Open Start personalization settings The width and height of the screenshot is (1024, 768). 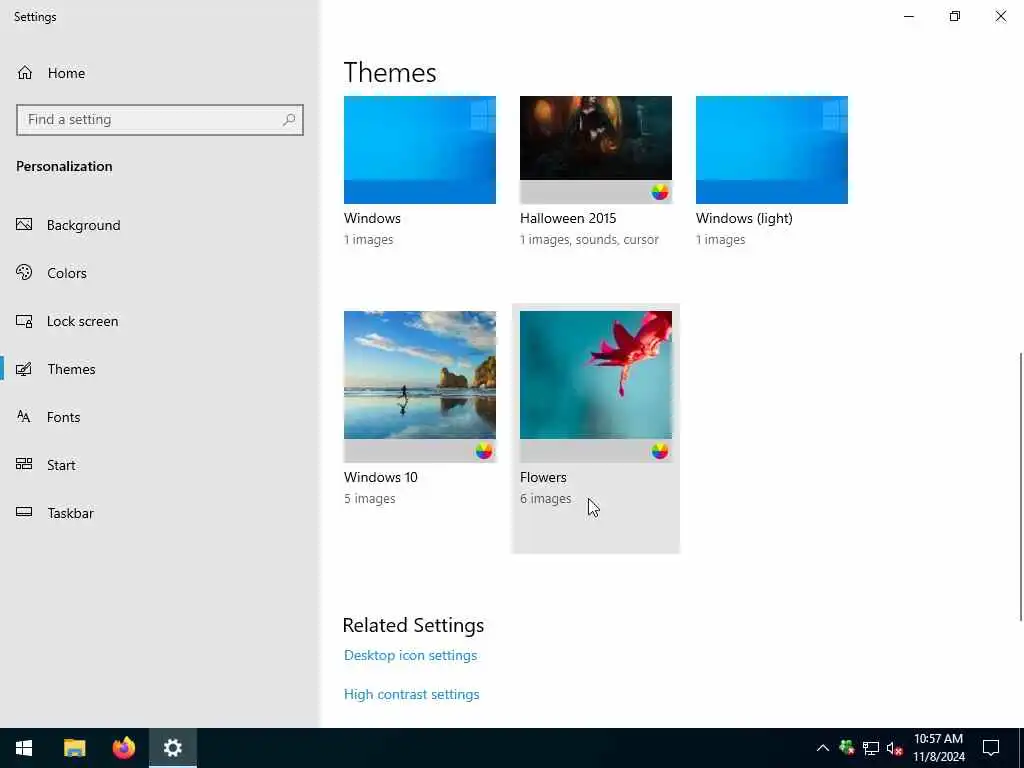[61, 465]
